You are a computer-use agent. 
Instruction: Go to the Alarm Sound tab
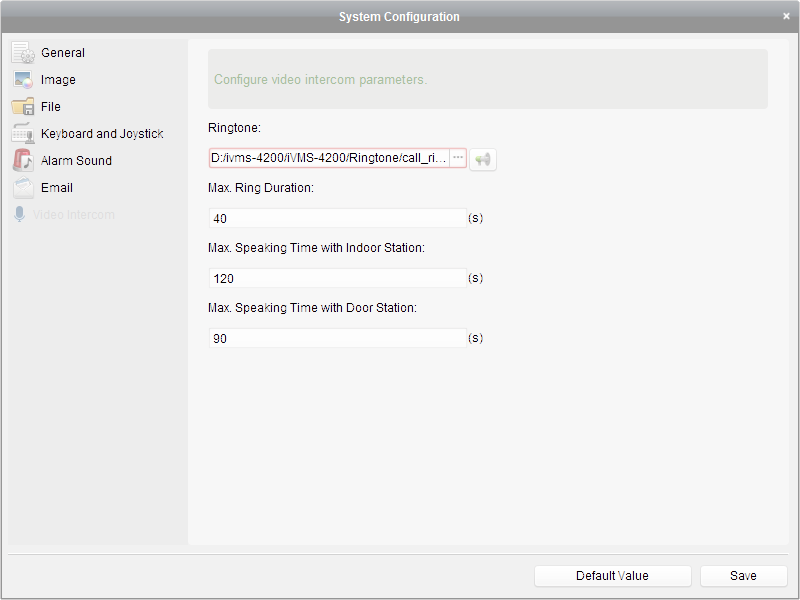tap(76, 161)
